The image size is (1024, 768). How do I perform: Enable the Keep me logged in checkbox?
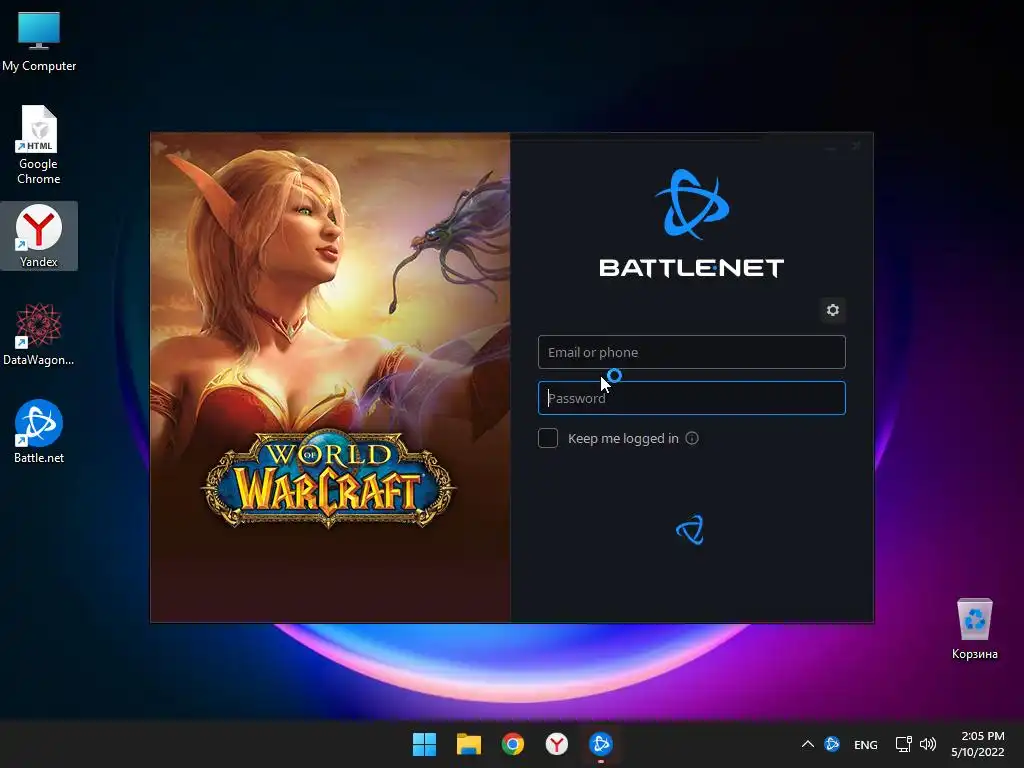point(548,438)
